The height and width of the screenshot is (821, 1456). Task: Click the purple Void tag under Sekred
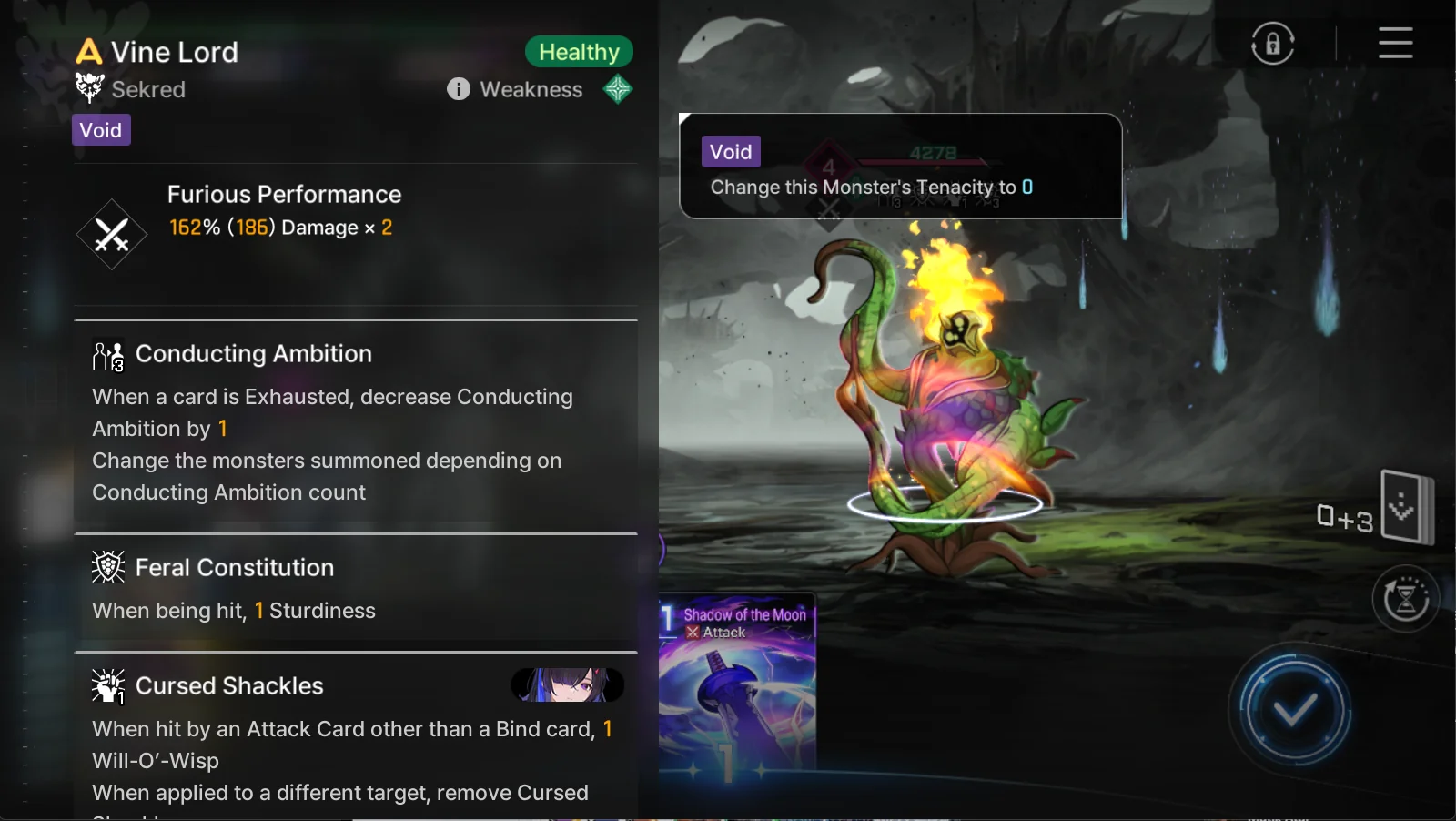[x=101, y=130]
